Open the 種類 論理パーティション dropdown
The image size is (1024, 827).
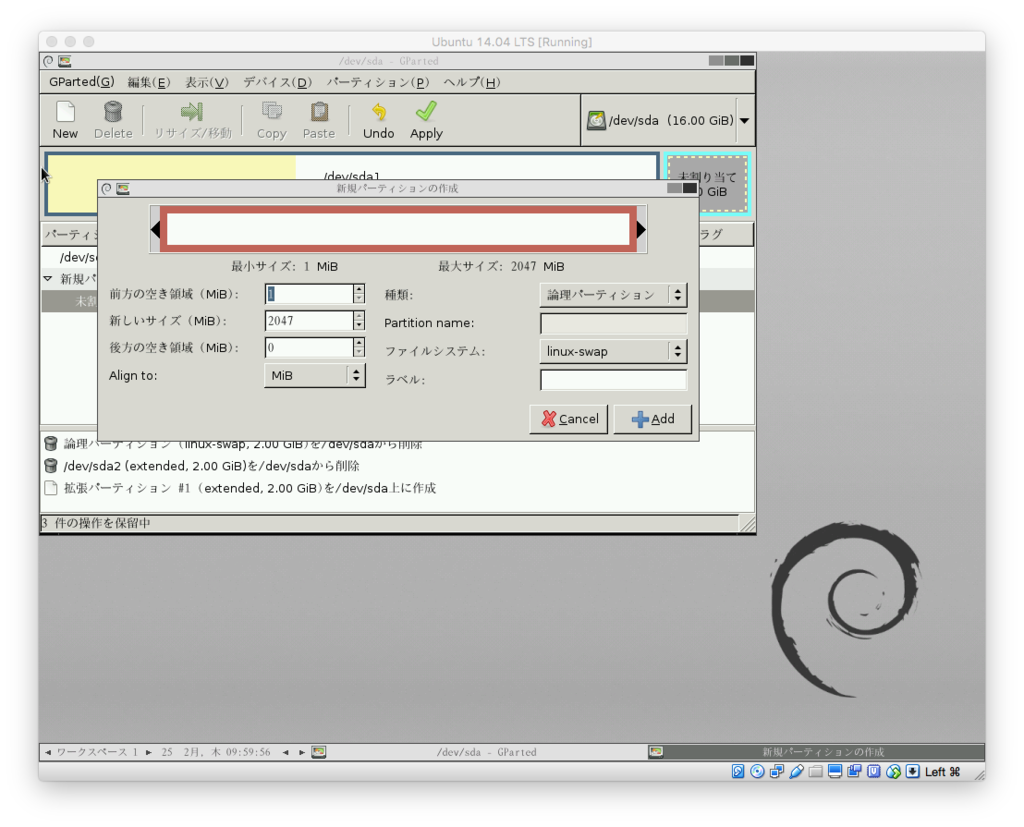point(613,295)
